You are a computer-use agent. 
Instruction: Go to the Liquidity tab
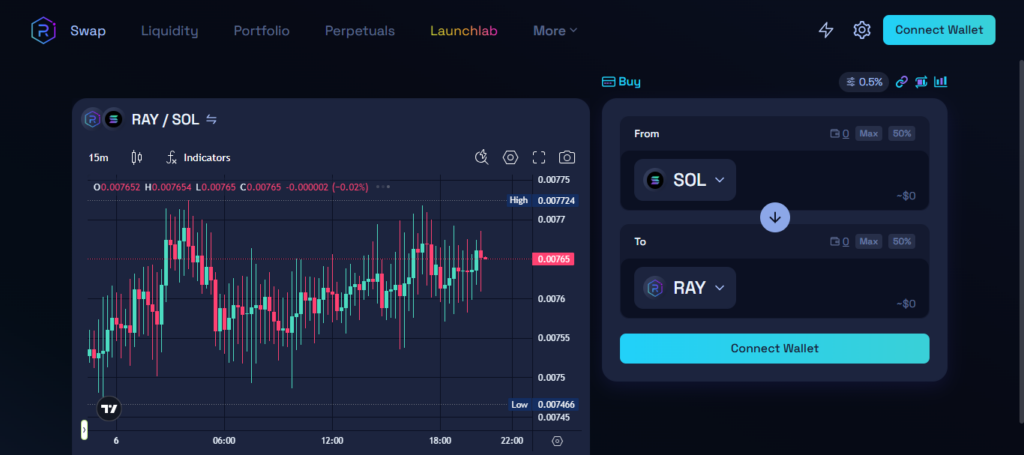[x=169, y=31]
